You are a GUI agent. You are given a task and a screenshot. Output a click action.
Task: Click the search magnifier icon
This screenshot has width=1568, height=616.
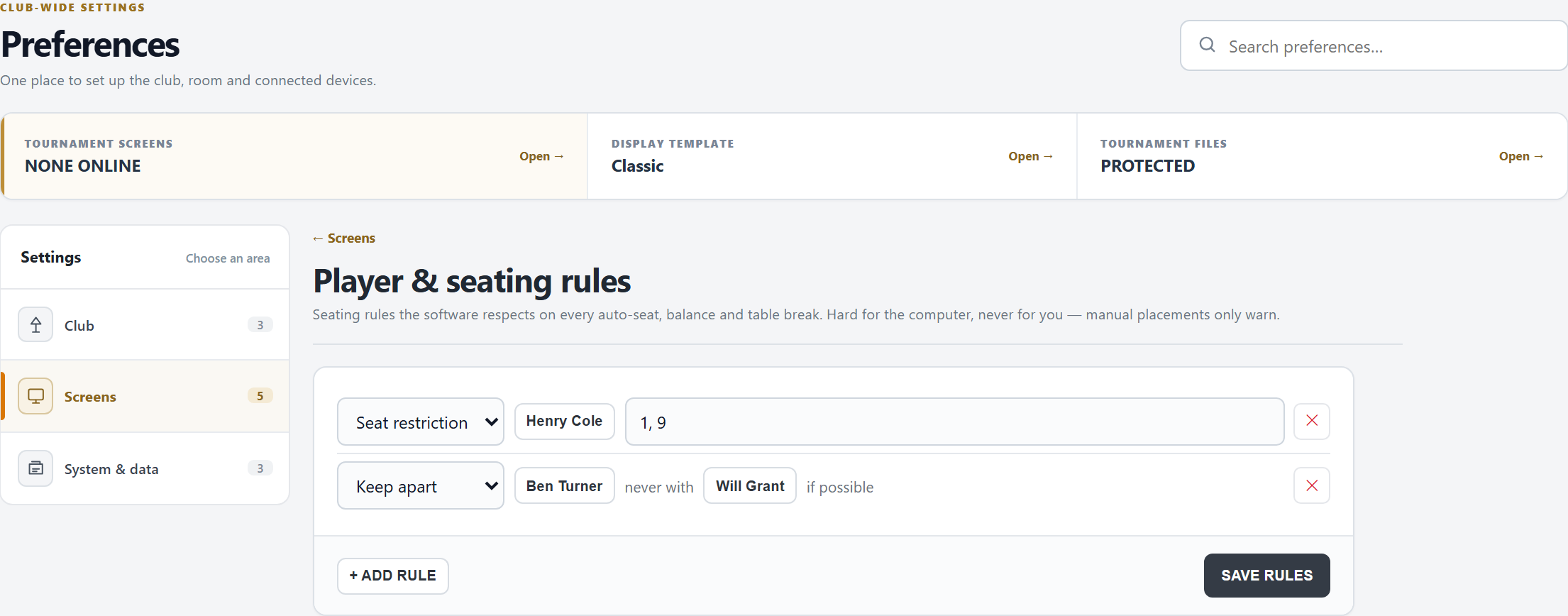tap(1207, 45)
